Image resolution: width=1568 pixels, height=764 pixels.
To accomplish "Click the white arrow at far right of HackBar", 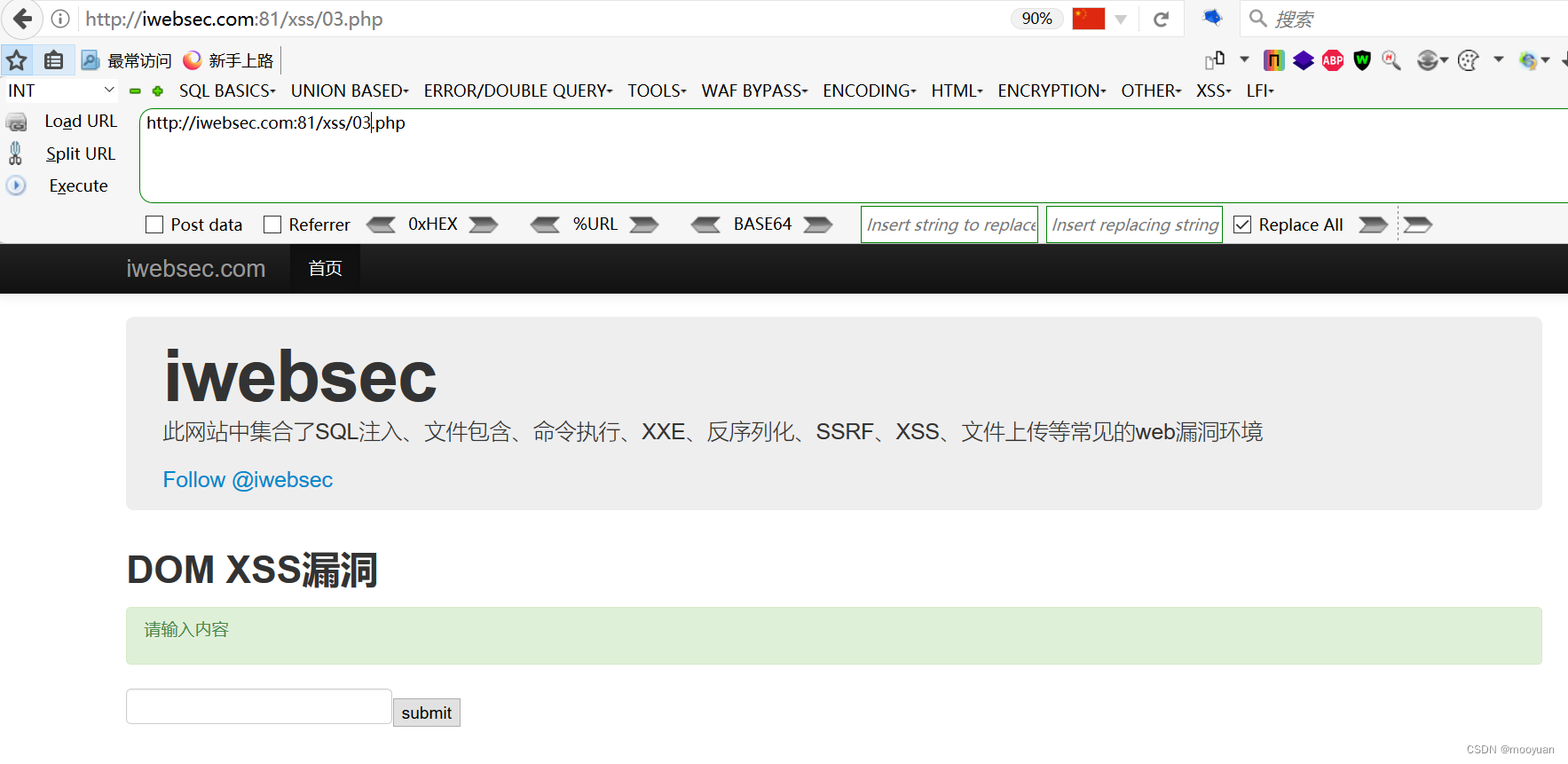I will click(1417, 224).
